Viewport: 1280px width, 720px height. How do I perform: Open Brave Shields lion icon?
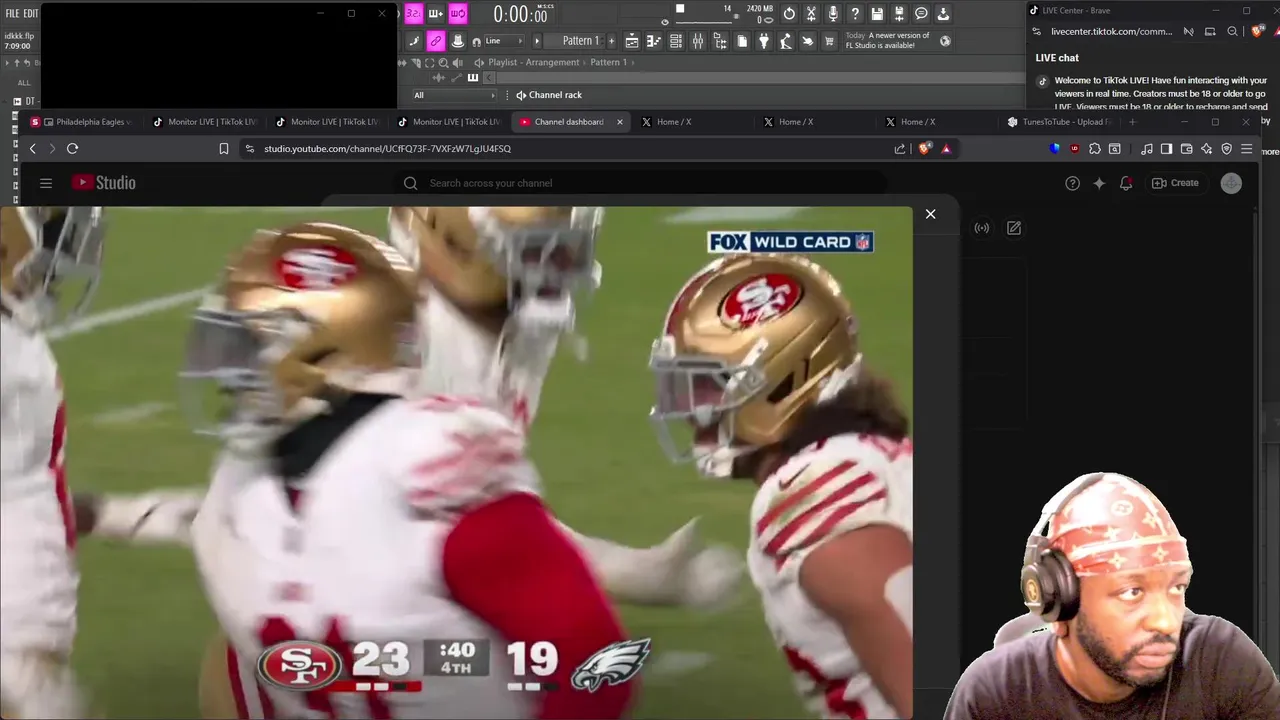coord(924,148)
